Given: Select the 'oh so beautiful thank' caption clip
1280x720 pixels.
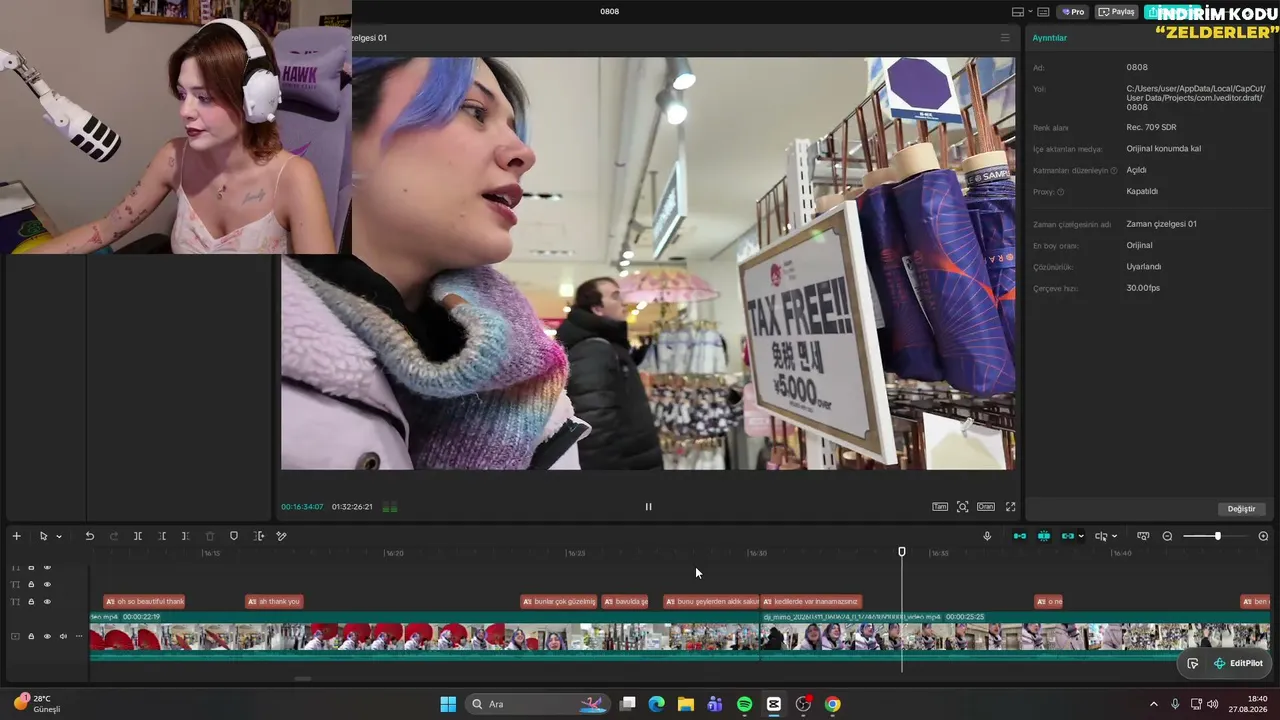Looking at the screenshot, I should [144, 601].
